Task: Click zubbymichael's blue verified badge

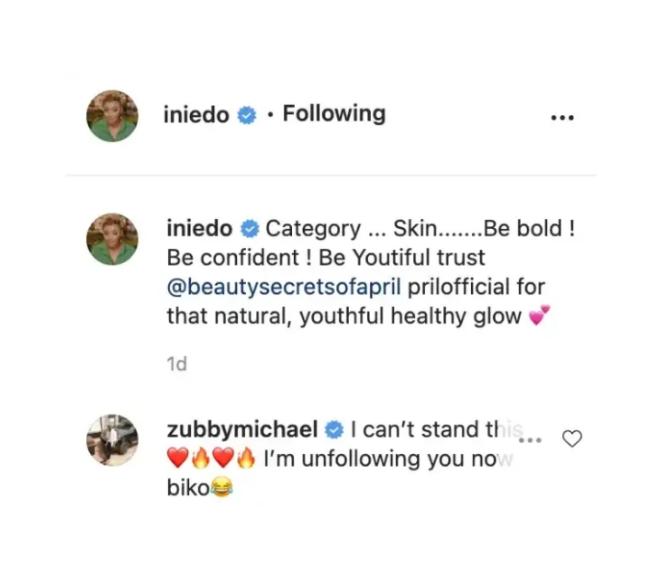Action: pyautogui.click(x=334, y=431)
